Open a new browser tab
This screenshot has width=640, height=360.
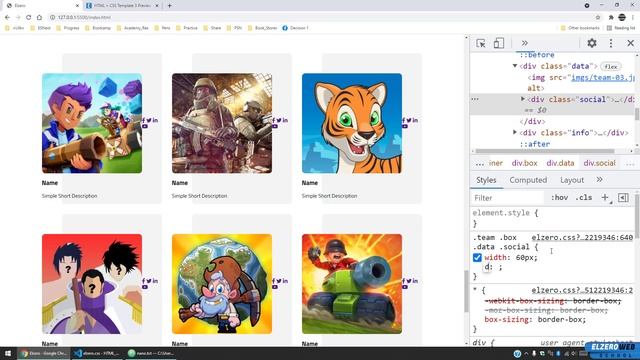[x=169, y=6]
